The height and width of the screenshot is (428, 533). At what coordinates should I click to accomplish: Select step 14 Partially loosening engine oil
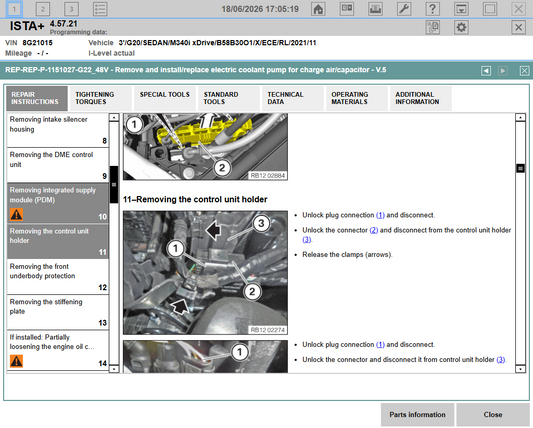[x=58, y=350]
